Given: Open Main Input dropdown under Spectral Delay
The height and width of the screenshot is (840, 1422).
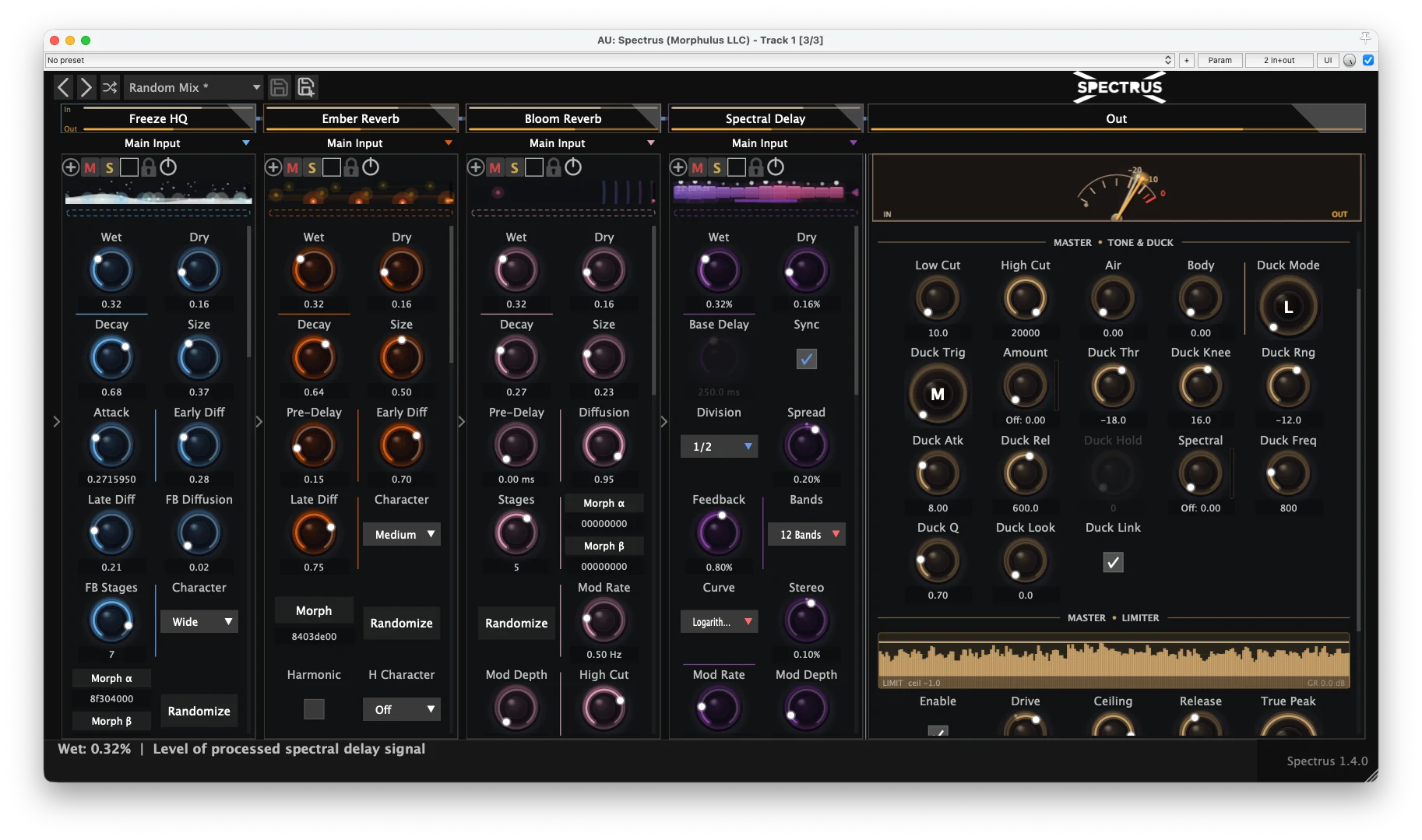Looking at the screenshot, I should click(x=766, y=143).
